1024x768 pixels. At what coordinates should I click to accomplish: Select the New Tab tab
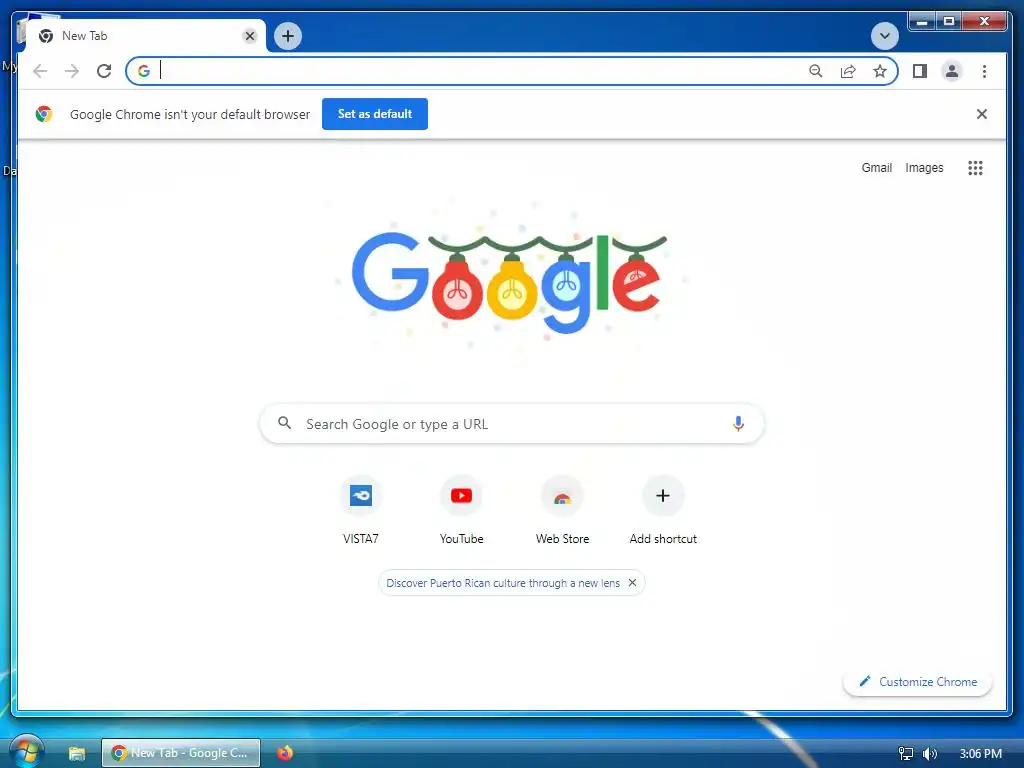pyautogui.click(x=145, y=36)
